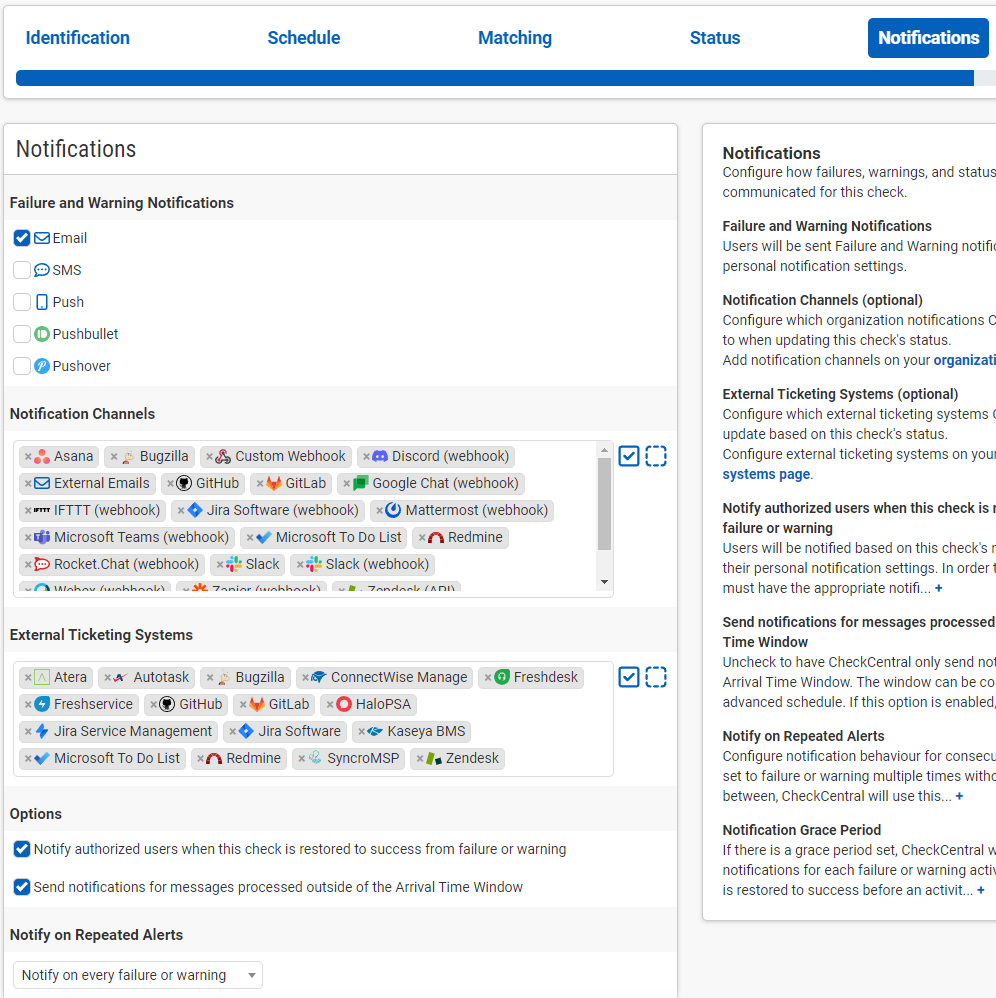Screen dimensions: 996x998
Task: Select all External Ticketing Systems icon
Action: tap(629, 677)
